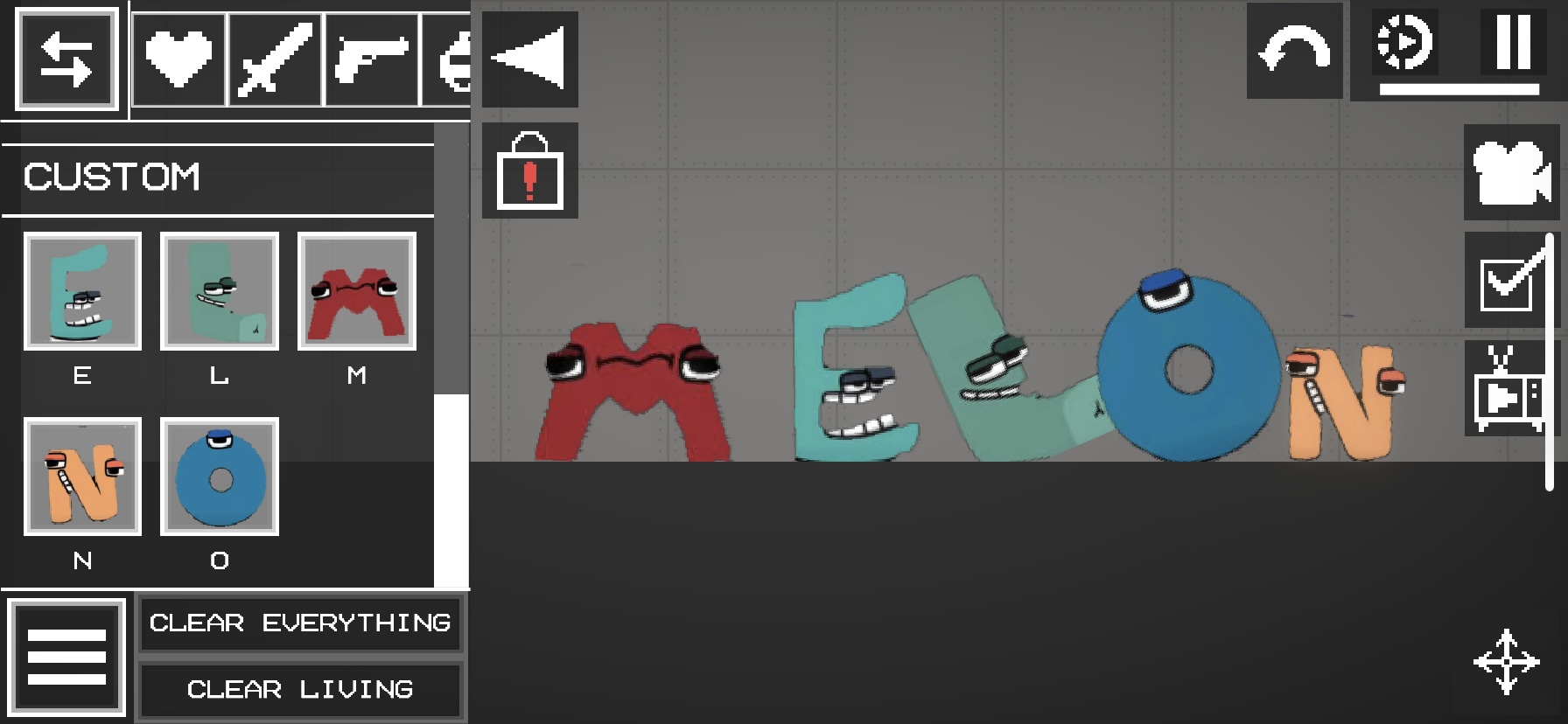1568x724 pixels.
Task: Open the heart living category
Action: pyautogui.click(x=179, y=59)
